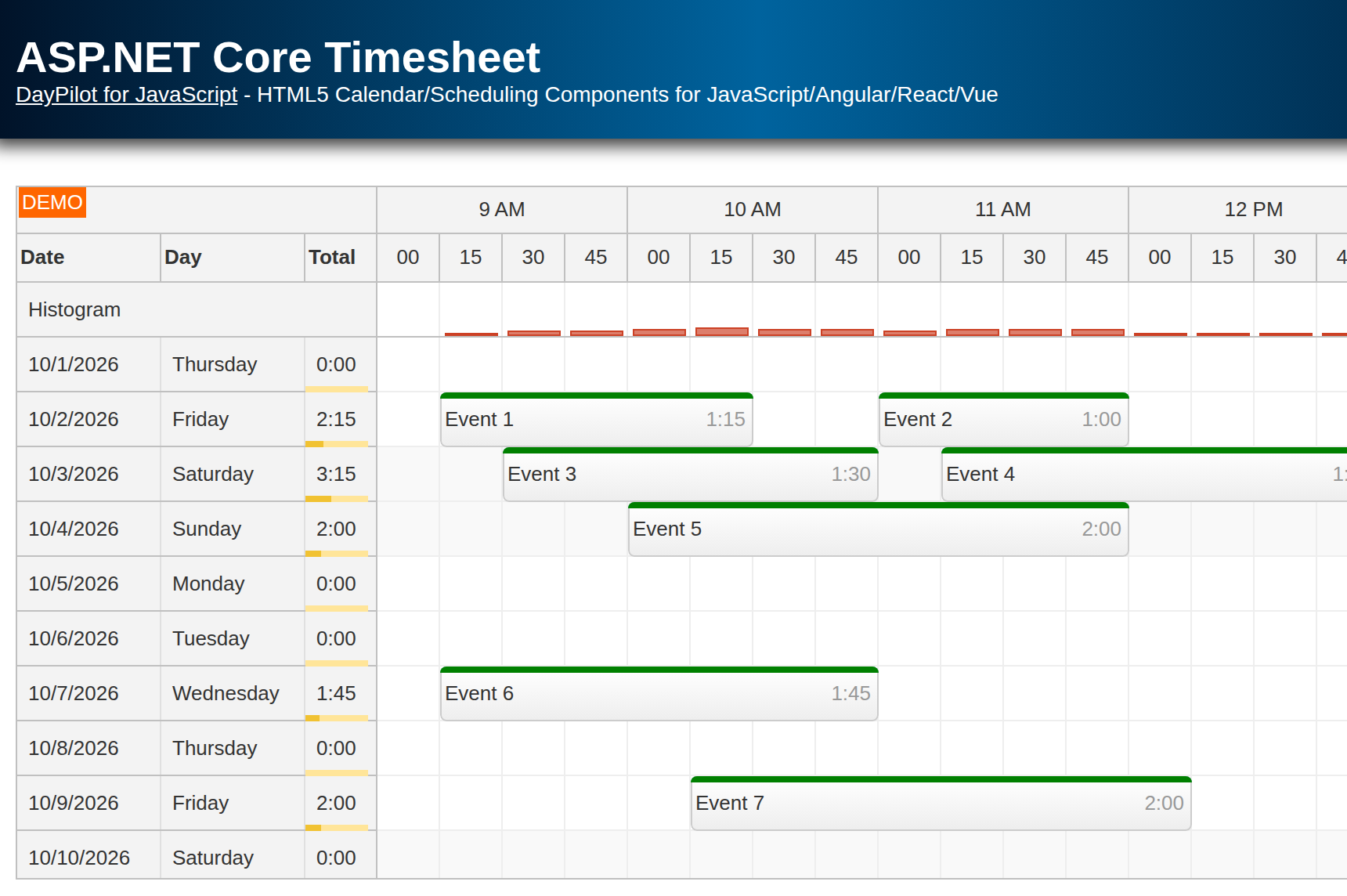Select Event 3 on Saturday row

point(691,474)
